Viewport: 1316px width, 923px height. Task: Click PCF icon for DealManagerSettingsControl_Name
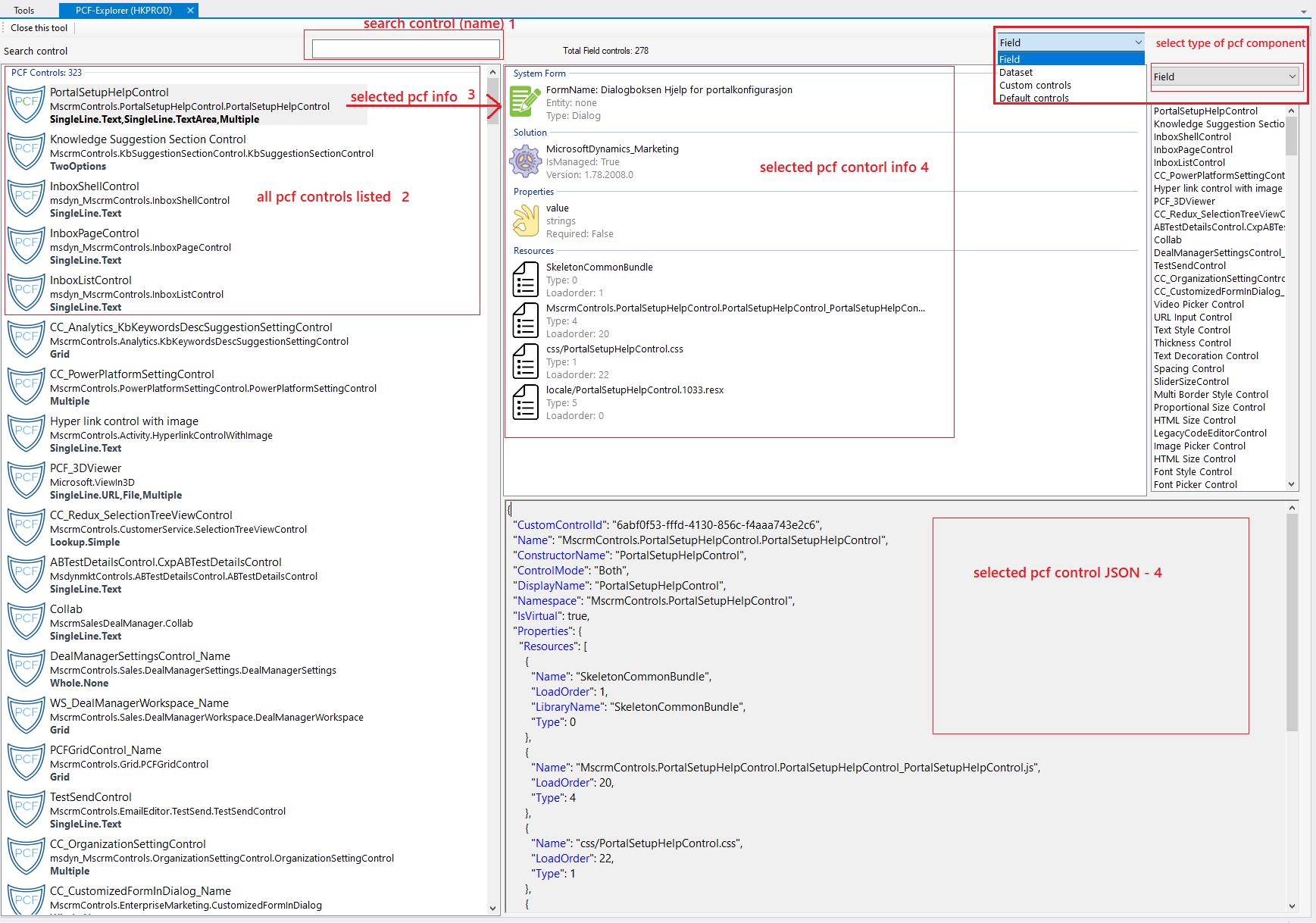27,669
